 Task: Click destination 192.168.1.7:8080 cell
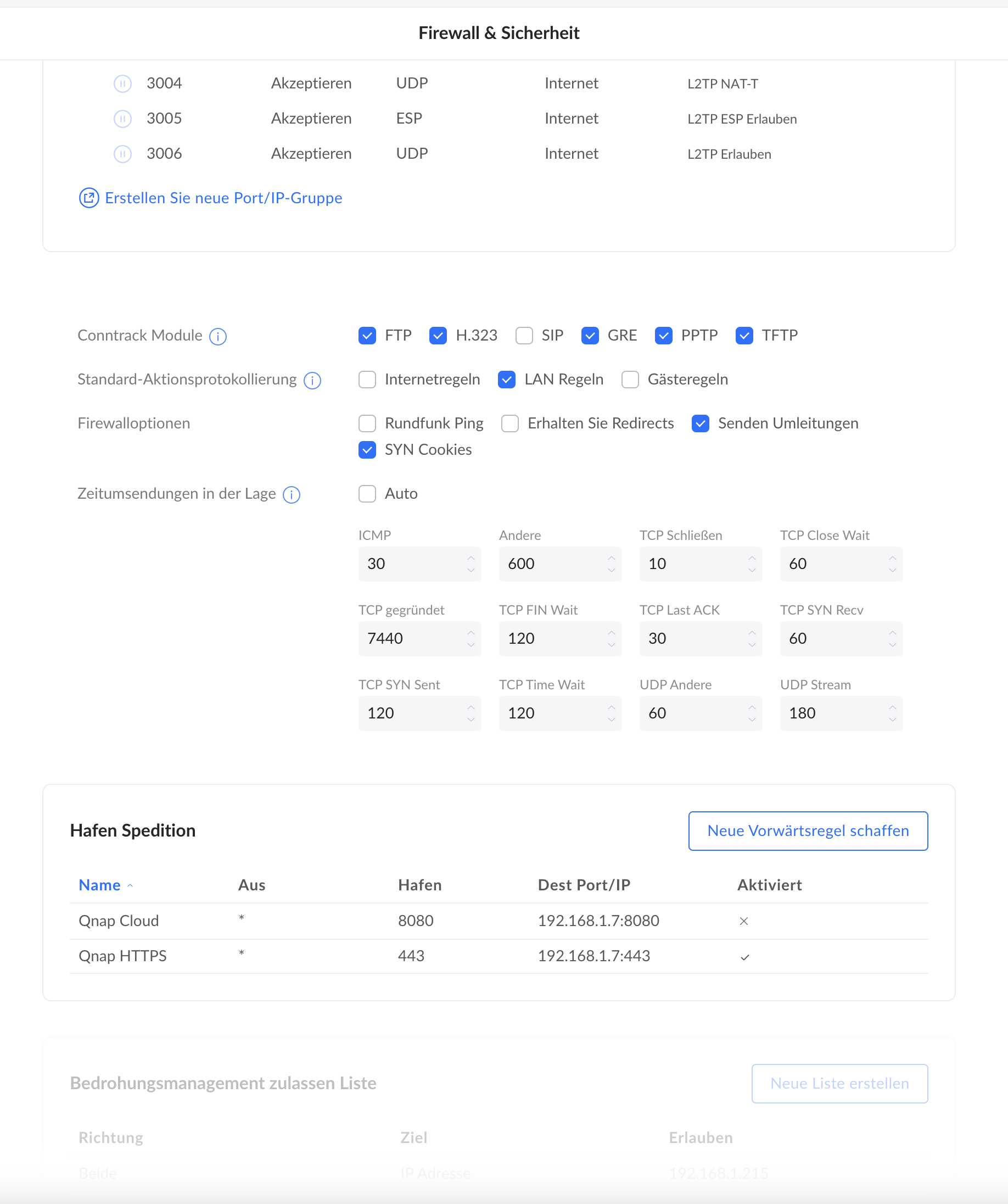click(598, 921)
